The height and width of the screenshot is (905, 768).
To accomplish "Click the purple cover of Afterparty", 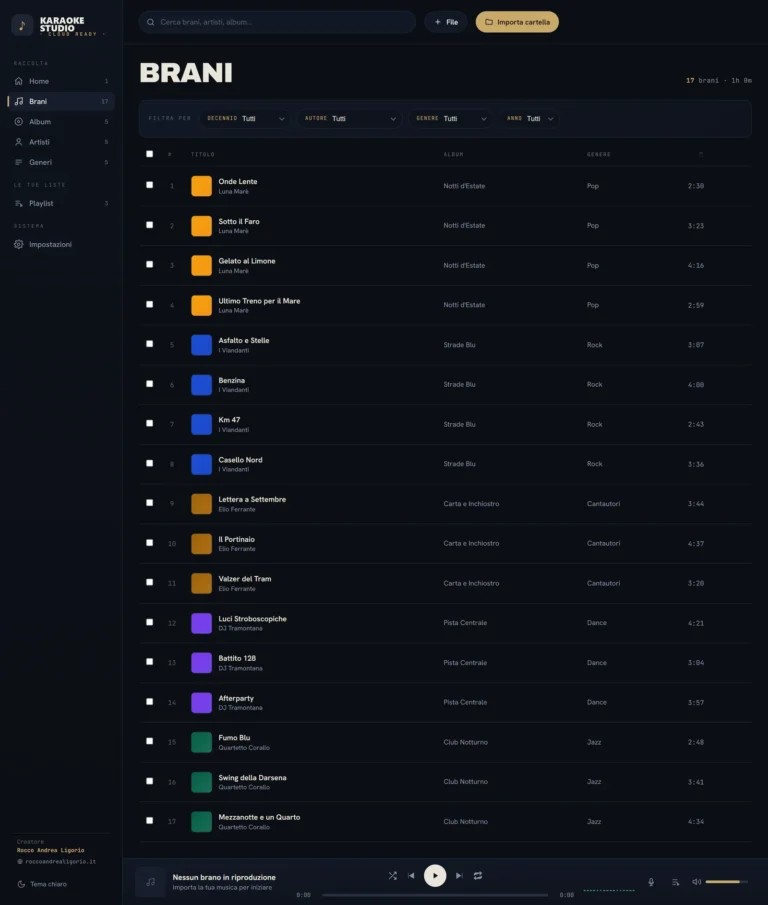I will [201, 702].
